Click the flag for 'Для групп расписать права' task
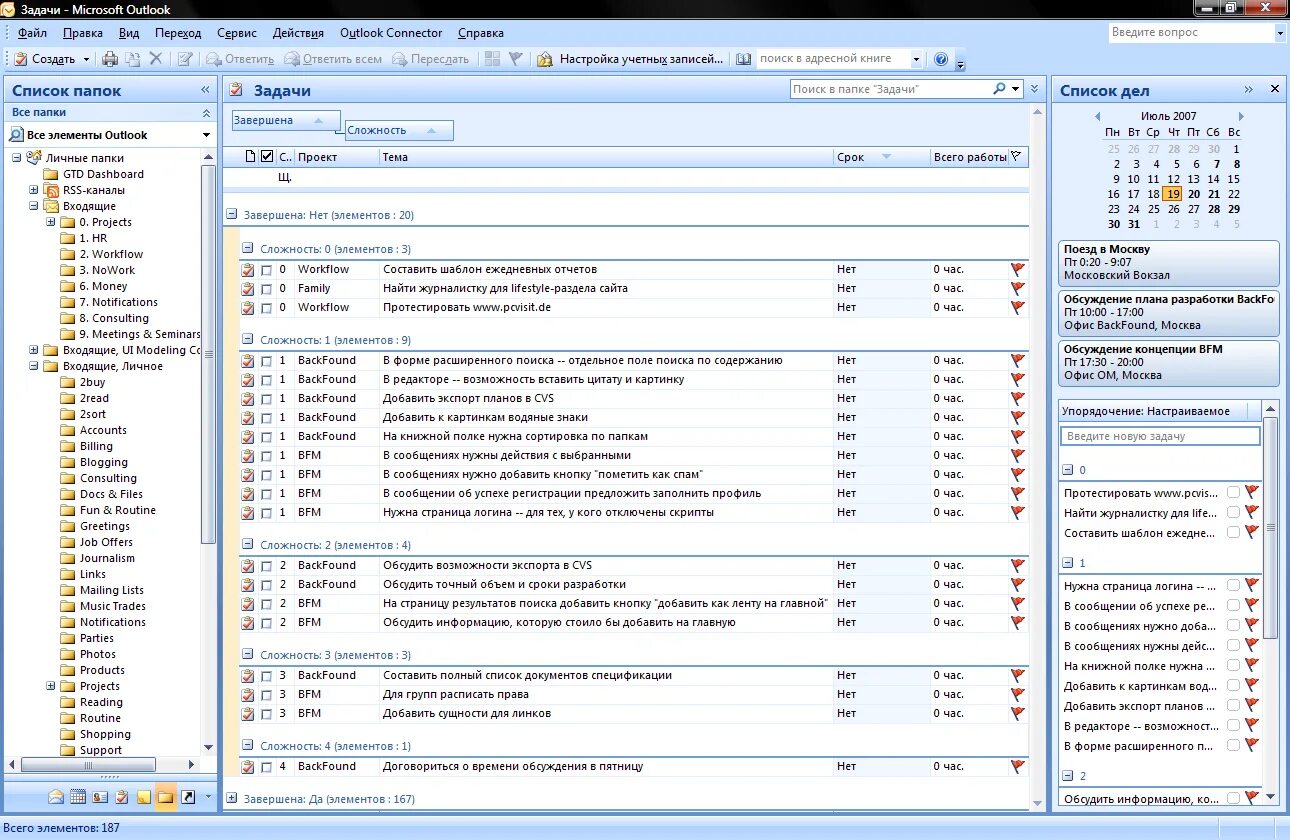The width and height of the screenshot is (1290, 840). pyautogui.click(x=1018, y=694)
